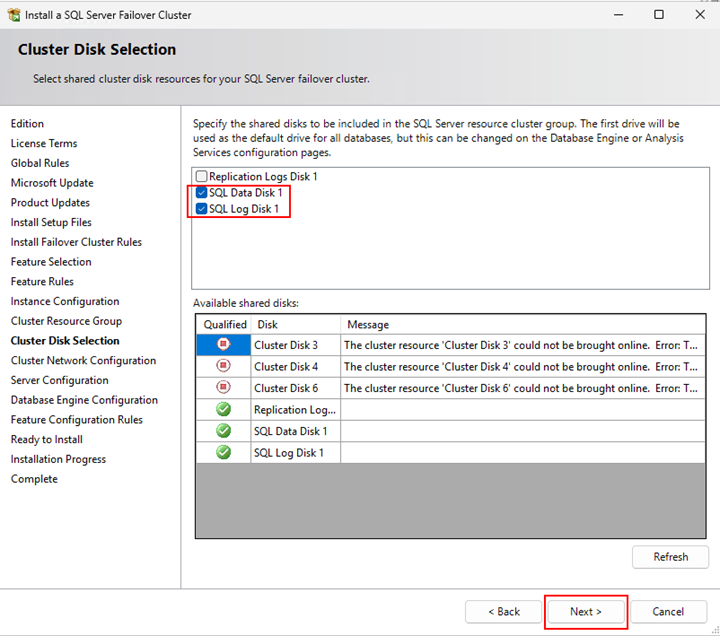Select Install Failover Cluster Rules step
The height and width of the screenshot is (636, 720).
(x=76, y=242)
